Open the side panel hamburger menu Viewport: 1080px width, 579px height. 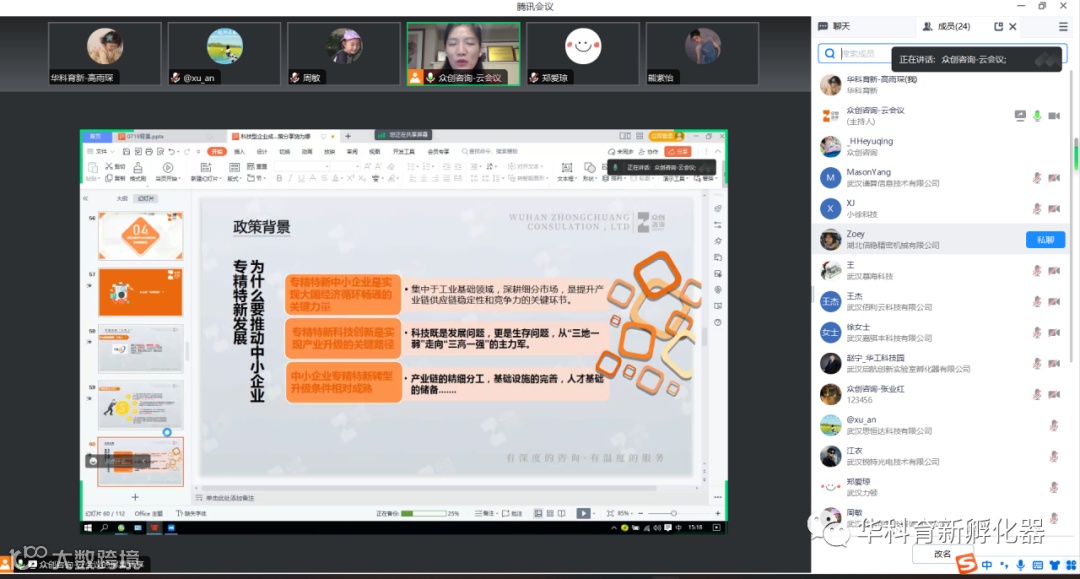(x=1063, y=26)
